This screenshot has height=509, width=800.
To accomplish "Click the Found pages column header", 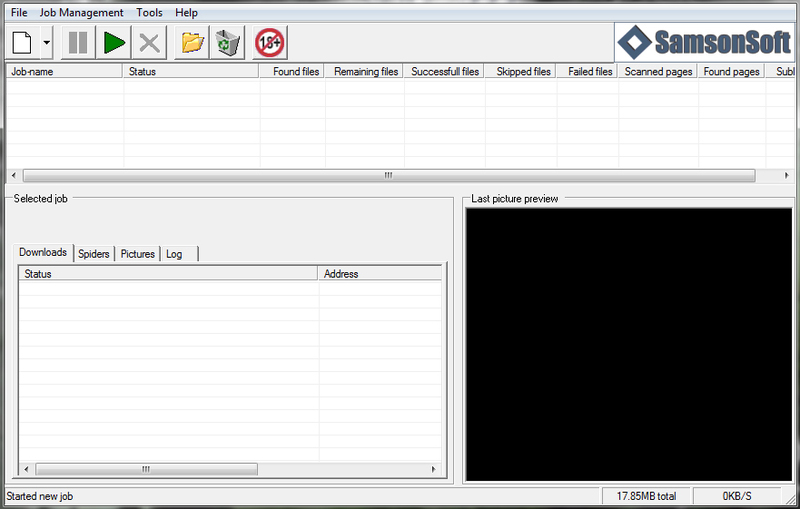I will pyautogui.click(x=731, y=71).
